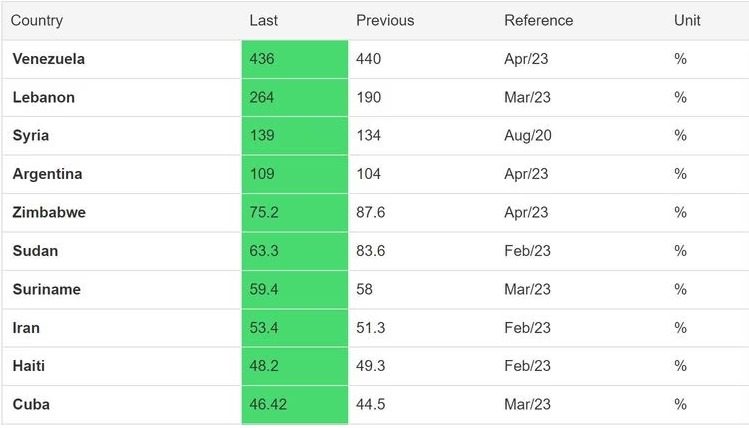Click Syria's Aug/20 reference date
Image resolution: width=749 pixels, height=428 pixels.
[x=527, y=136]
